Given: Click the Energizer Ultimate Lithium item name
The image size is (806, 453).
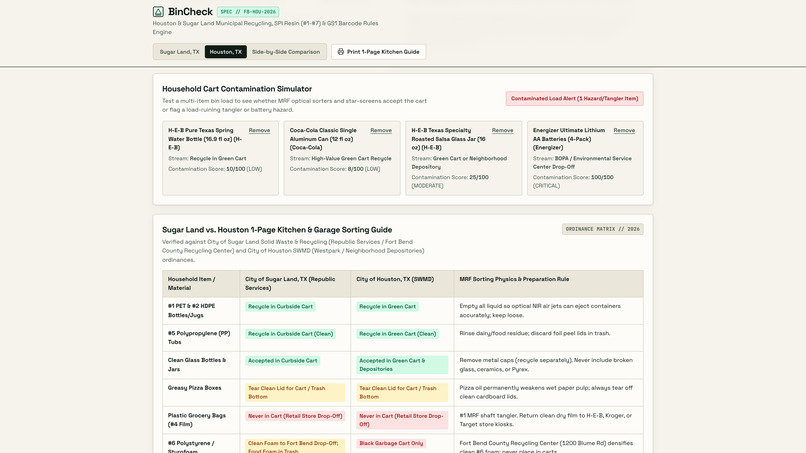Looking at the screenshot, I should coord(569,139).
